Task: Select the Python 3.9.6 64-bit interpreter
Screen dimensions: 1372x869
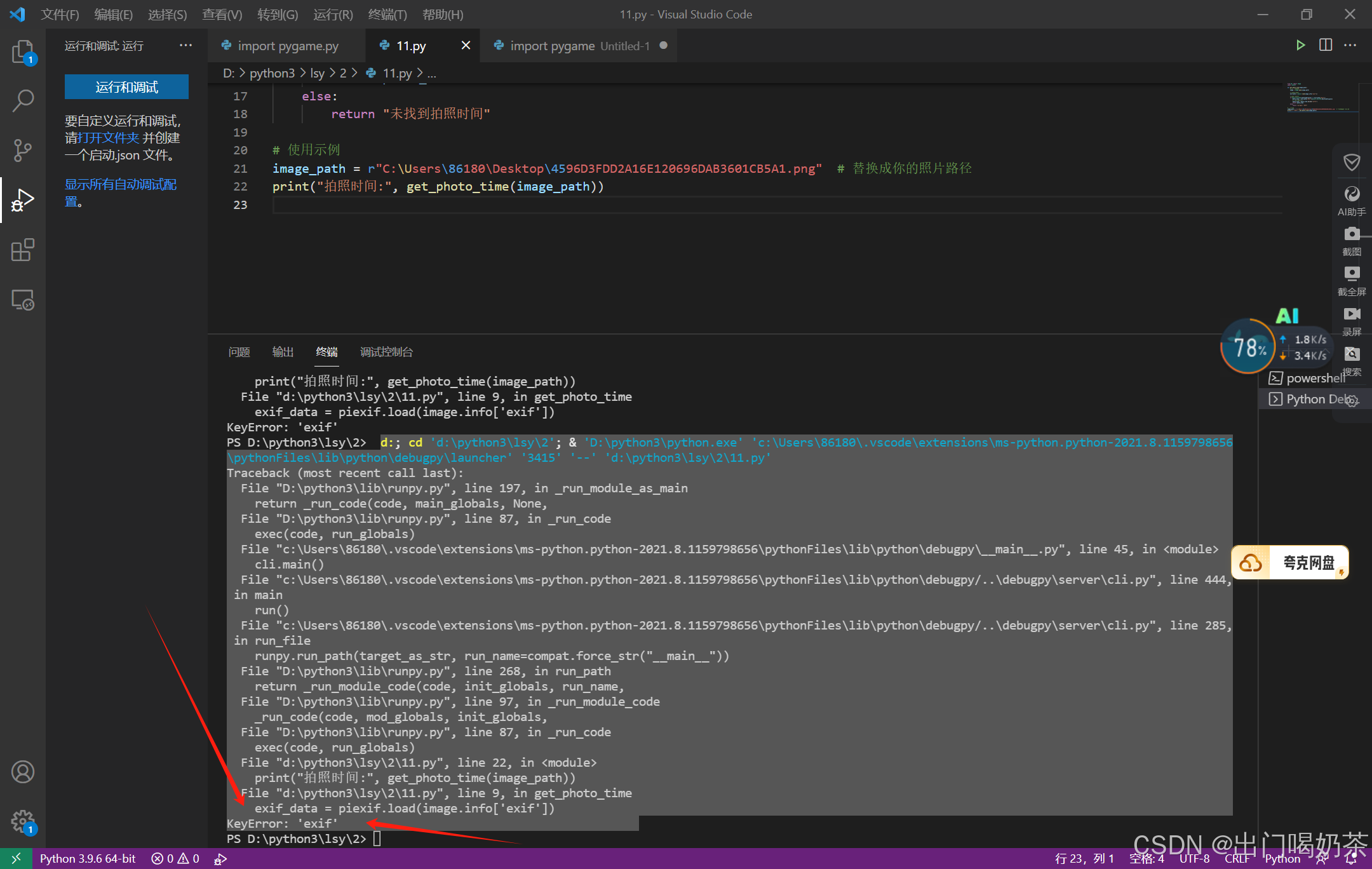Action: pos(88,859)
